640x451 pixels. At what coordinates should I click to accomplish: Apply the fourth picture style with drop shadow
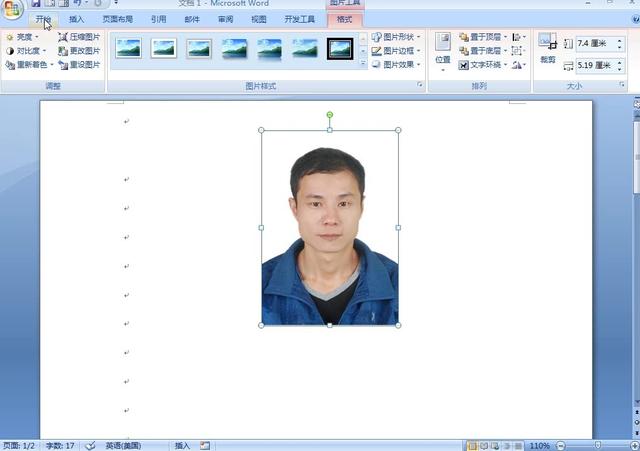[234, 49]
